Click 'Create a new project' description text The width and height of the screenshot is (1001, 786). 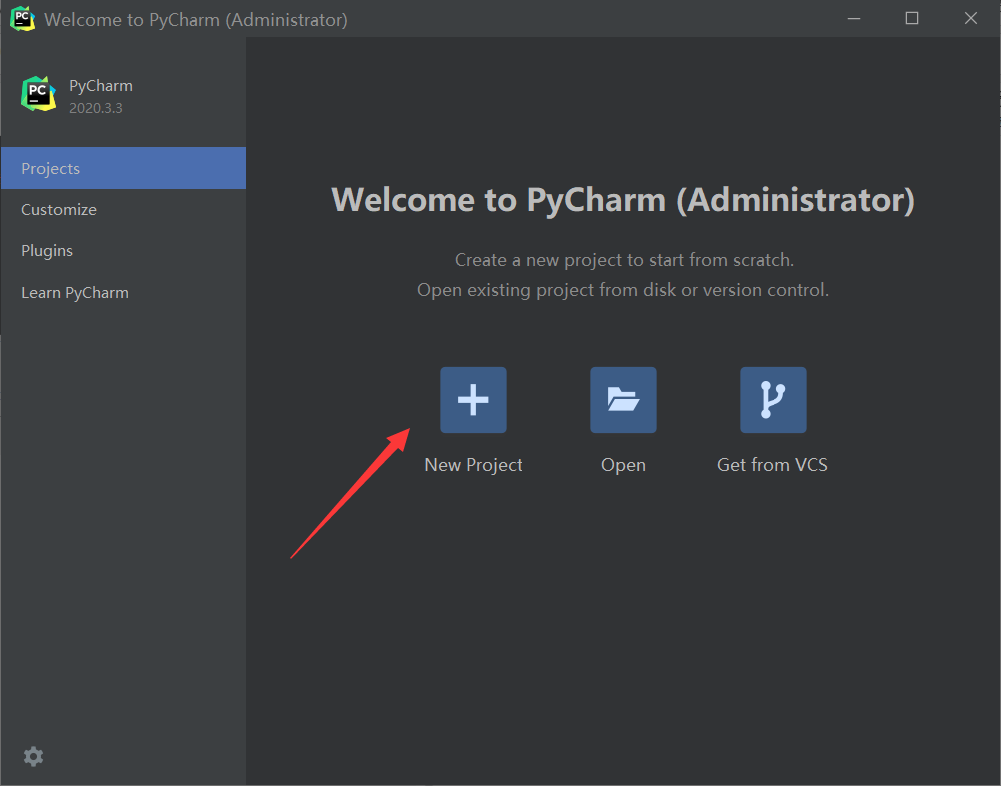624,260
